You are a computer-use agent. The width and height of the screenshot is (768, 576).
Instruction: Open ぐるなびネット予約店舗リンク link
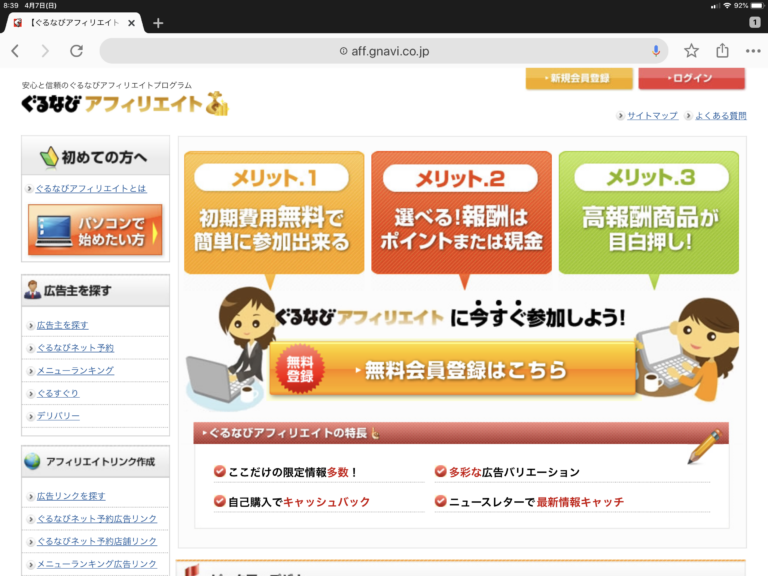click(97, 541)
